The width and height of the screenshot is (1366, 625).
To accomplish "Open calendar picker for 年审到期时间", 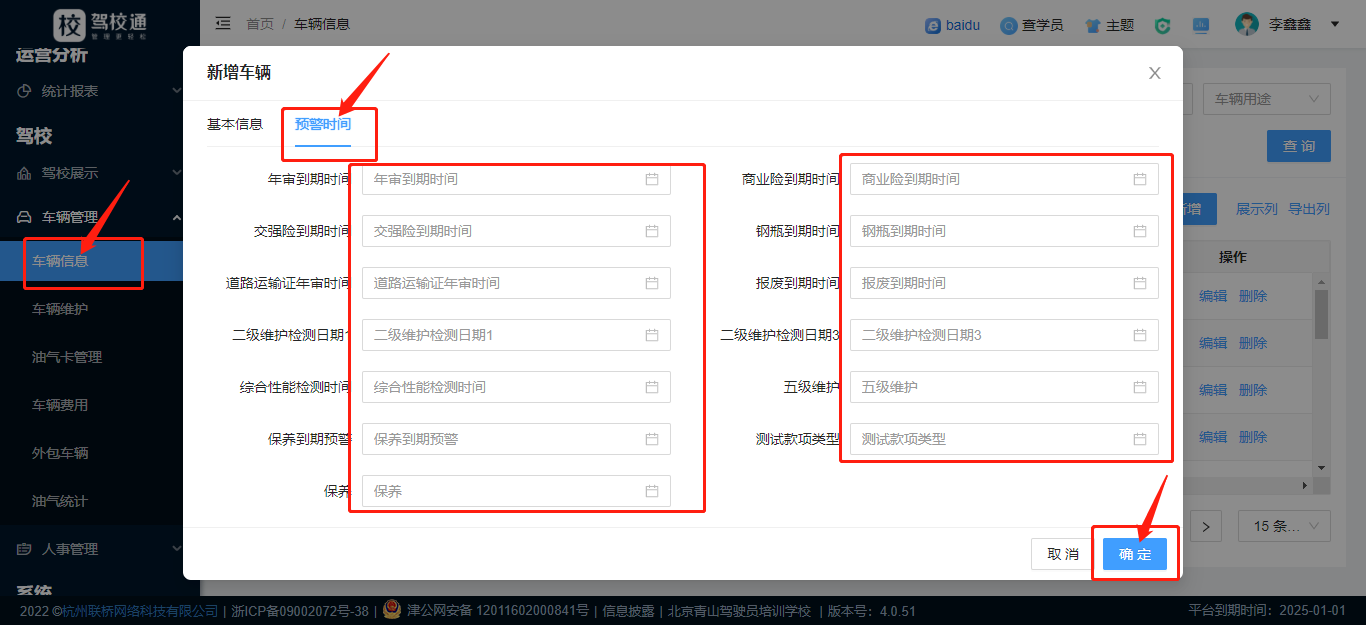I will (x=652, y=179).
